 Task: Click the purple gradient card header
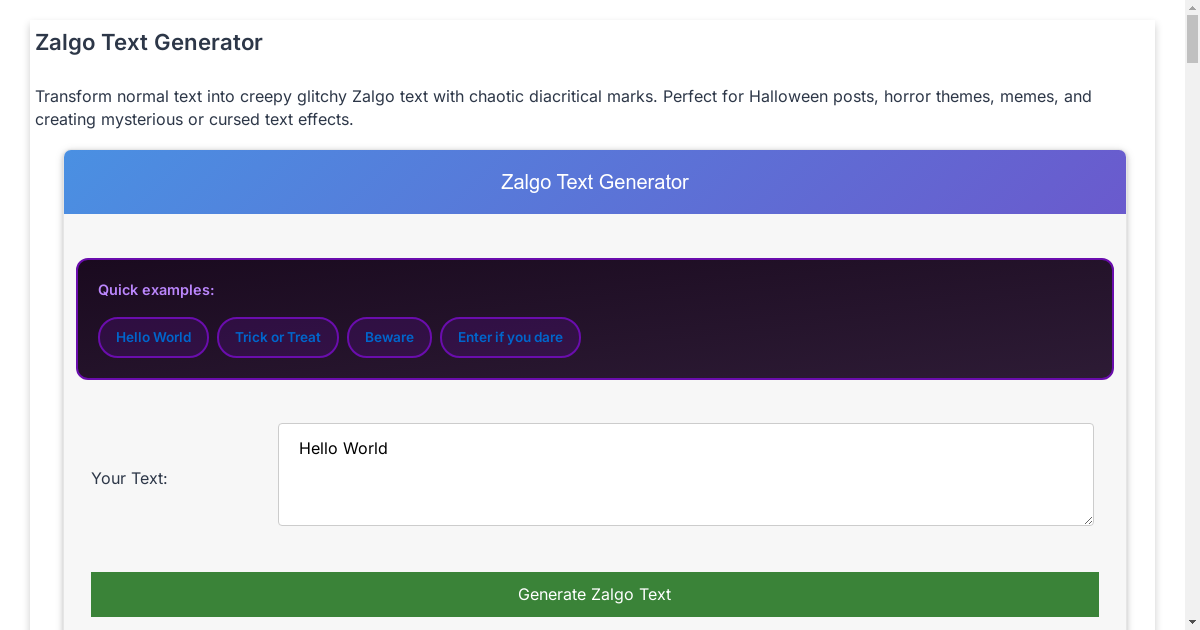pos(595,182)
